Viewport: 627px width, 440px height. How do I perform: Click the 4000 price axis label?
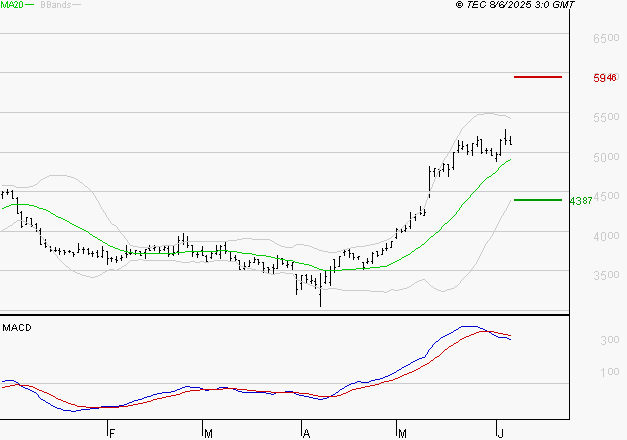(606, 236)
